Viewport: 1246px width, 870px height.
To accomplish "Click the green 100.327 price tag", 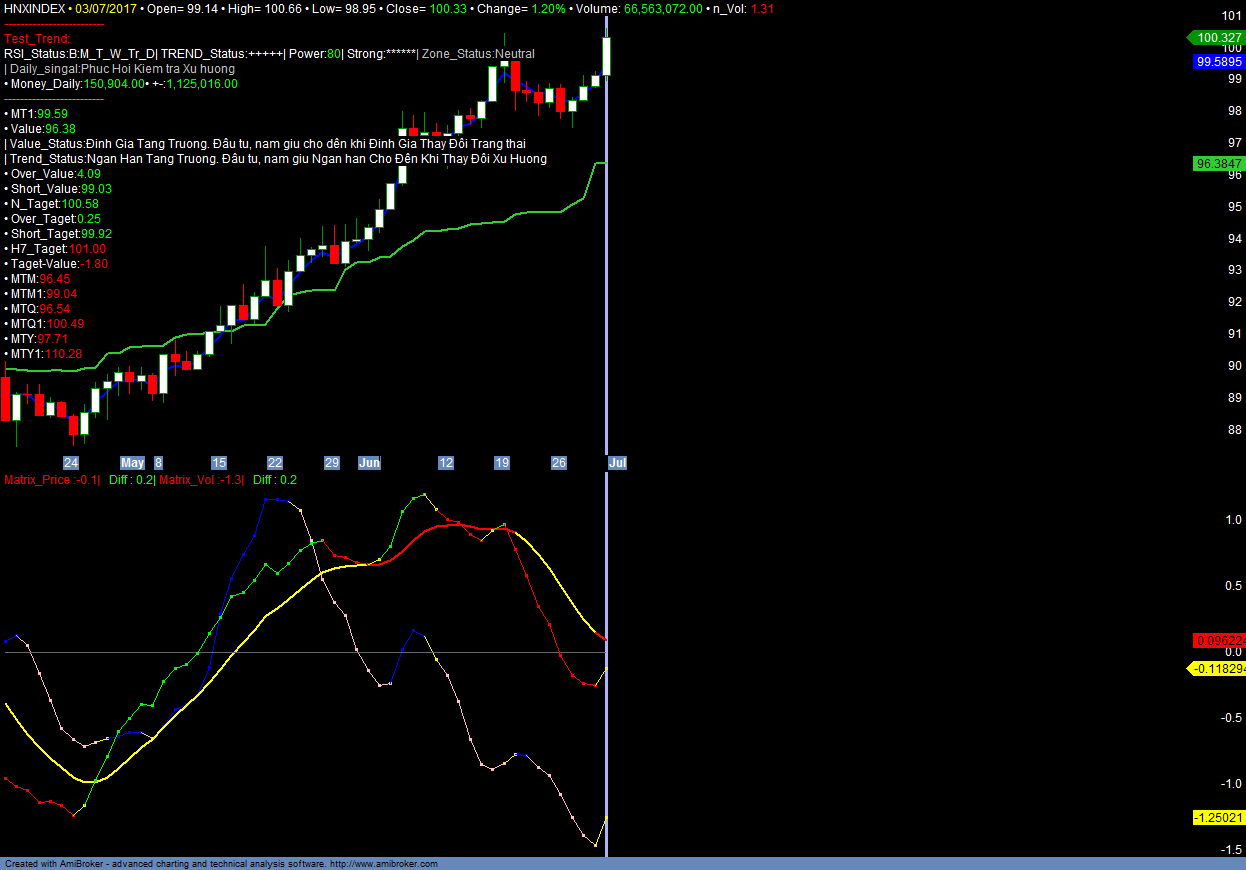I will pyautogui.click(x=1217, y=38).
